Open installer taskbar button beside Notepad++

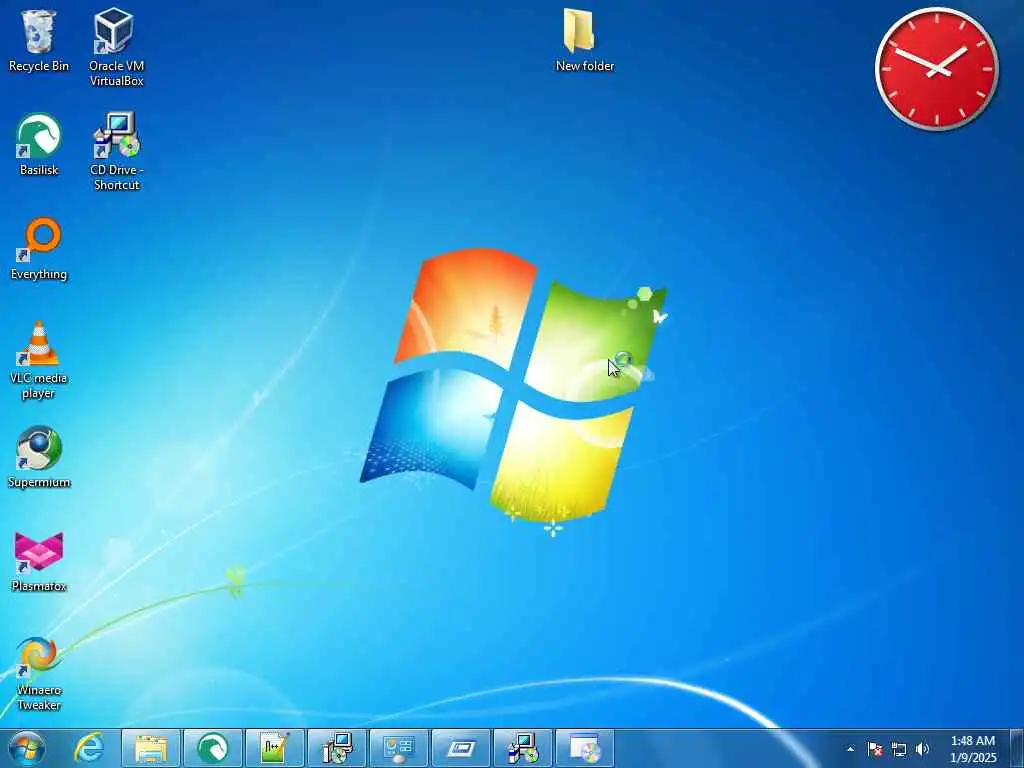(337, 748)
